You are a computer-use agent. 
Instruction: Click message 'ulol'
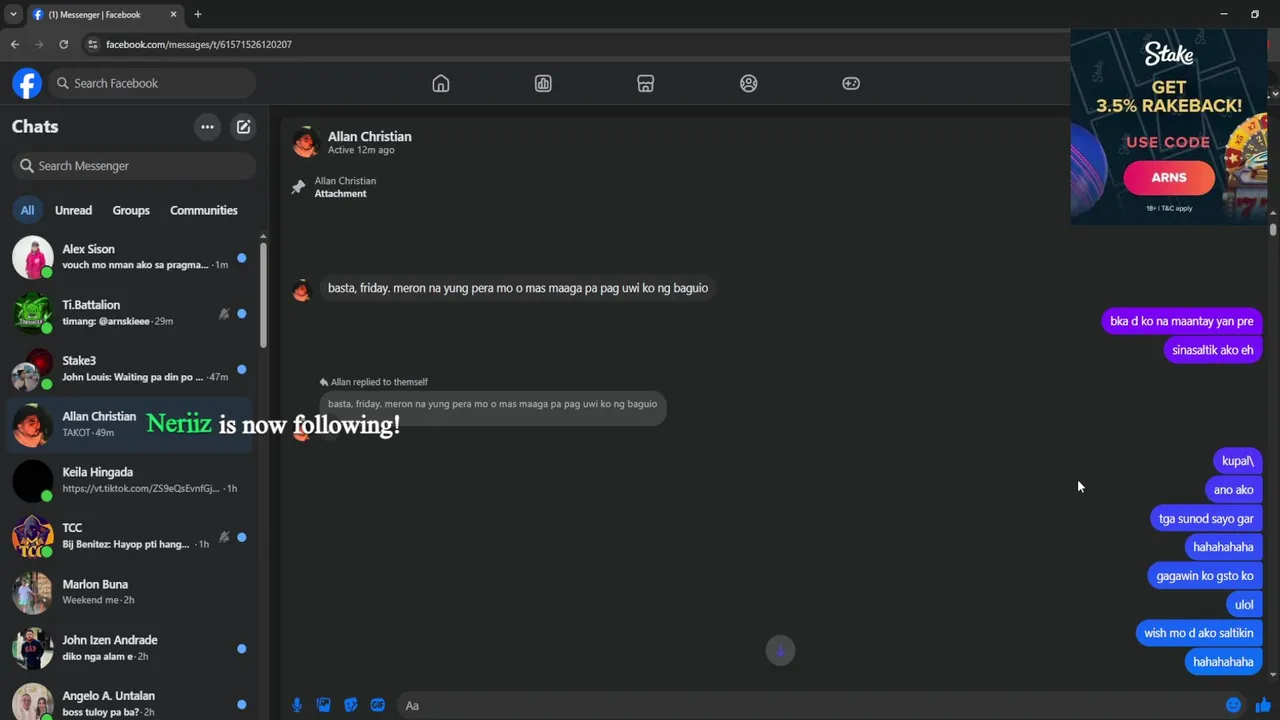point(1244,605)
